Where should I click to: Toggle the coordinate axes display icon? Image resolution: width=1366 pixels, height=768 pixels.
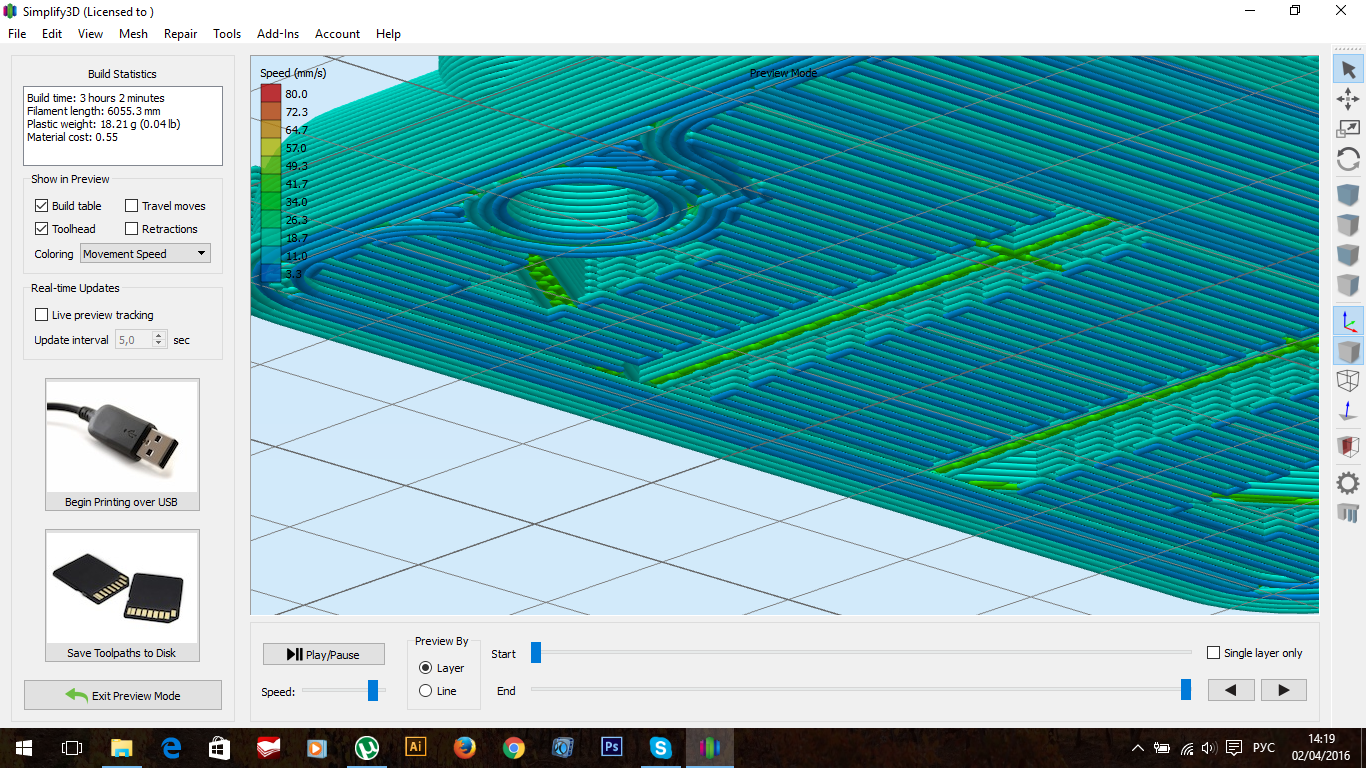coord(1348,321)
